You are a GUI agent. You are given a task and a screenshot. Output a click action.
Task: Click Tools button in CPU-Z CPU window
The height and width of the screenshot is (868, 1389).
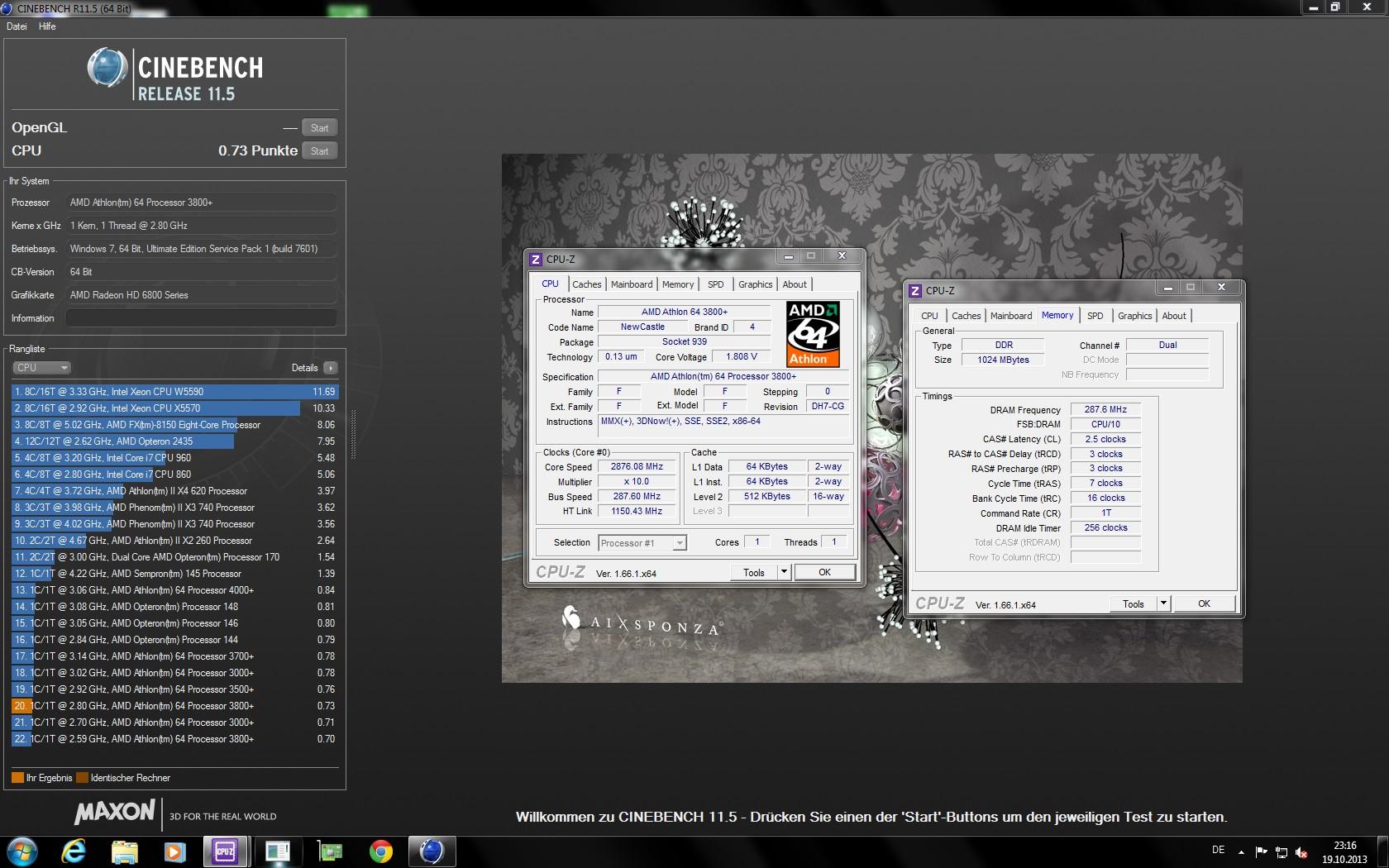[754, 572]
